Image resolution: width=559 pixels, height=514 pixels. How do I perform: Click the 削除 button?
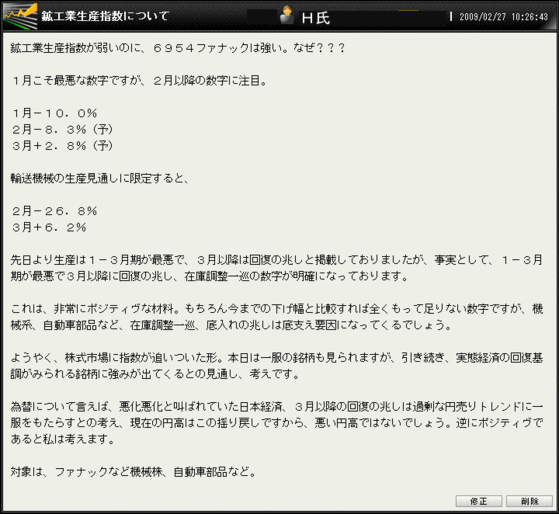[529, 501]
